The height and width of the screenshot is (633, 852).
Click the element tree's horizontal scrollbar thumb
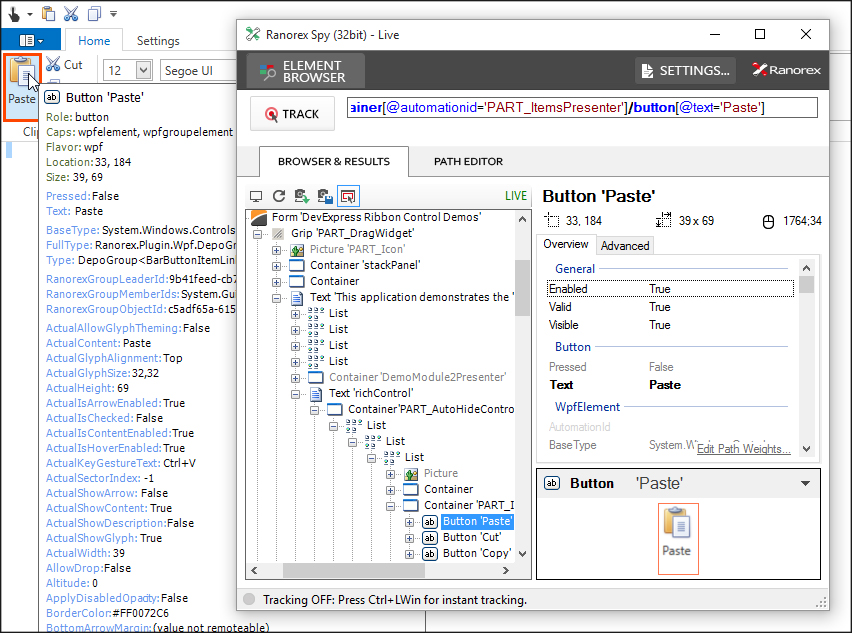[x=354, y=571]
